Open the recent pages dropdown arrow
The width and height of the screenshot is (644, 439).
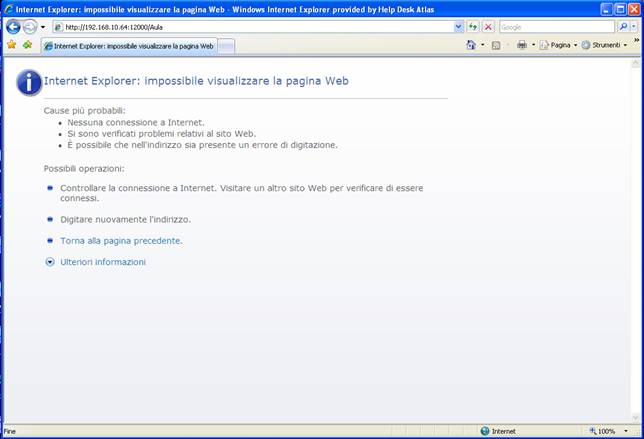click(43, 27)
